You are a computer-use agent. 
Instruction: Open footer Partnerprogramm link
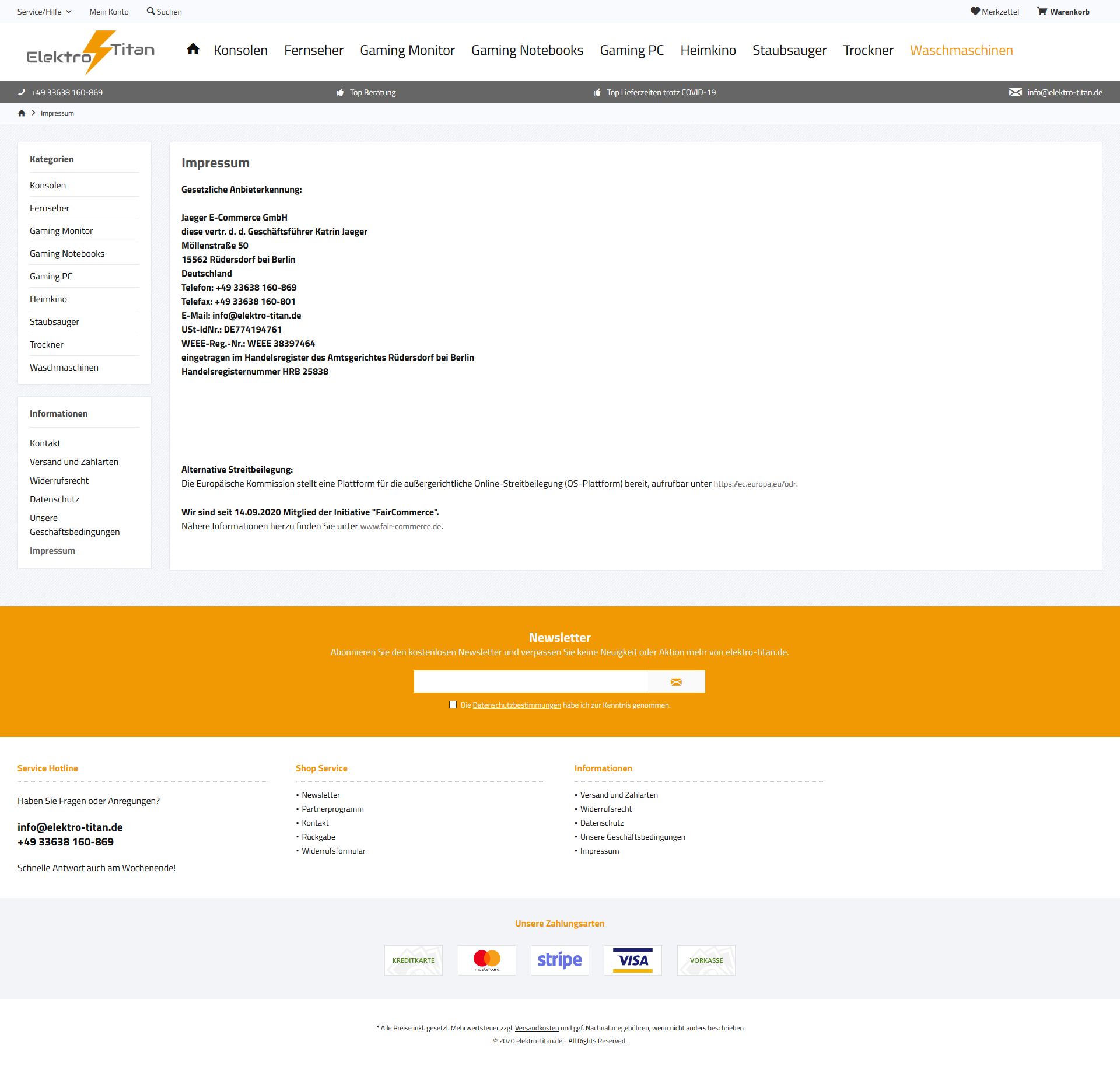click(x=332, y=809)
